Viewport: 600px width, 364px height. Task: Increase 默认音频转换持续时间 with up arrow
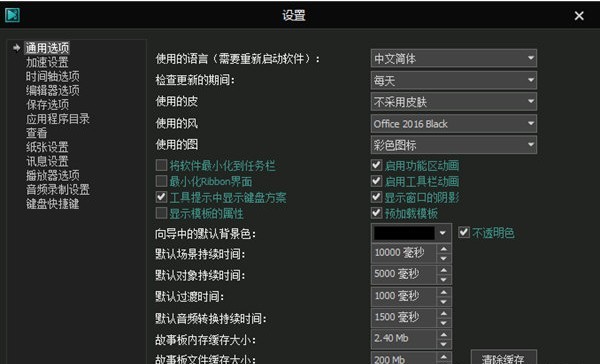(x=443, y=313)
